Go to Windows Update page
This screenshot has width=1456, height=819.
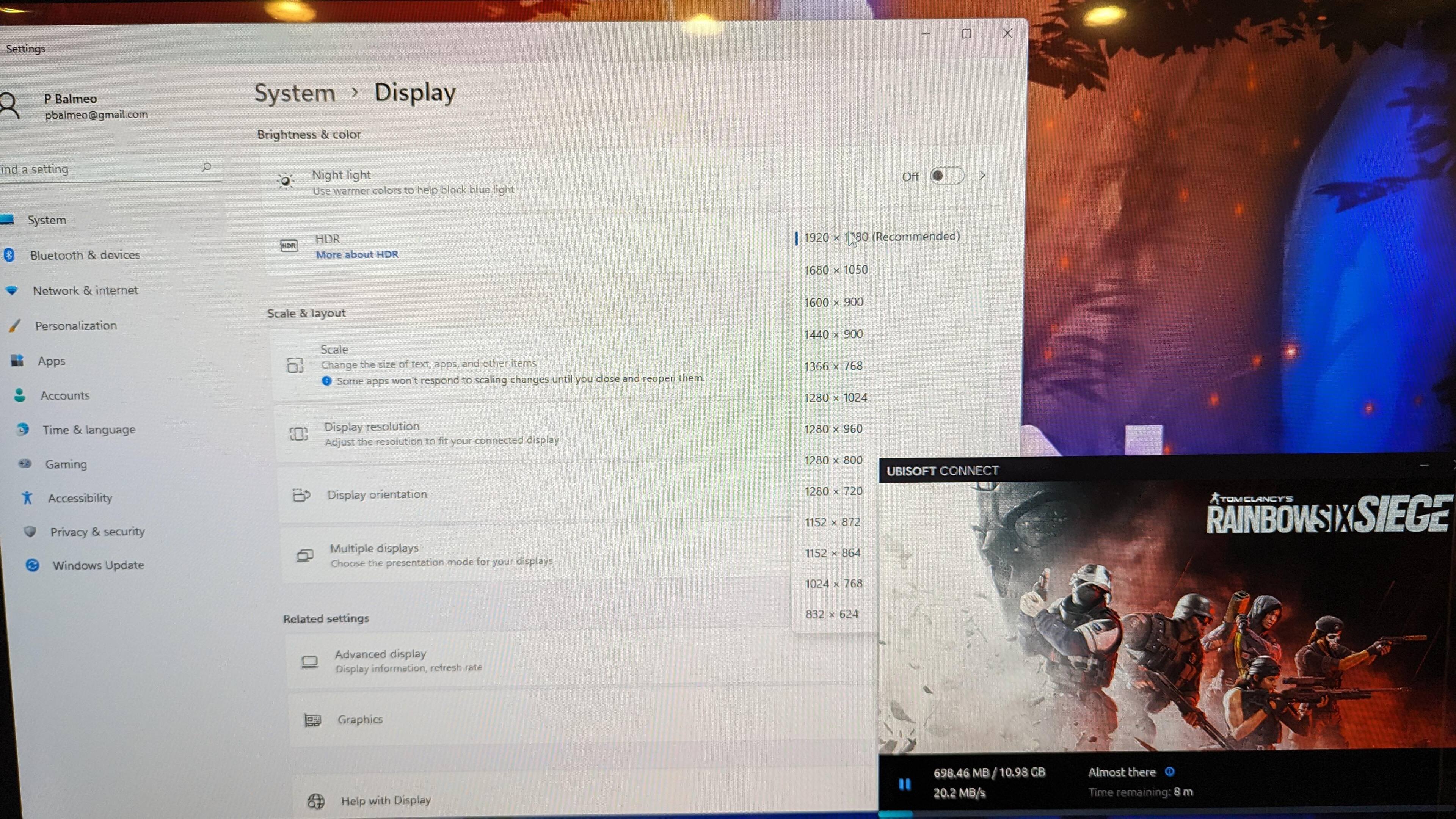pyautogui.click(x=98, y=565)
